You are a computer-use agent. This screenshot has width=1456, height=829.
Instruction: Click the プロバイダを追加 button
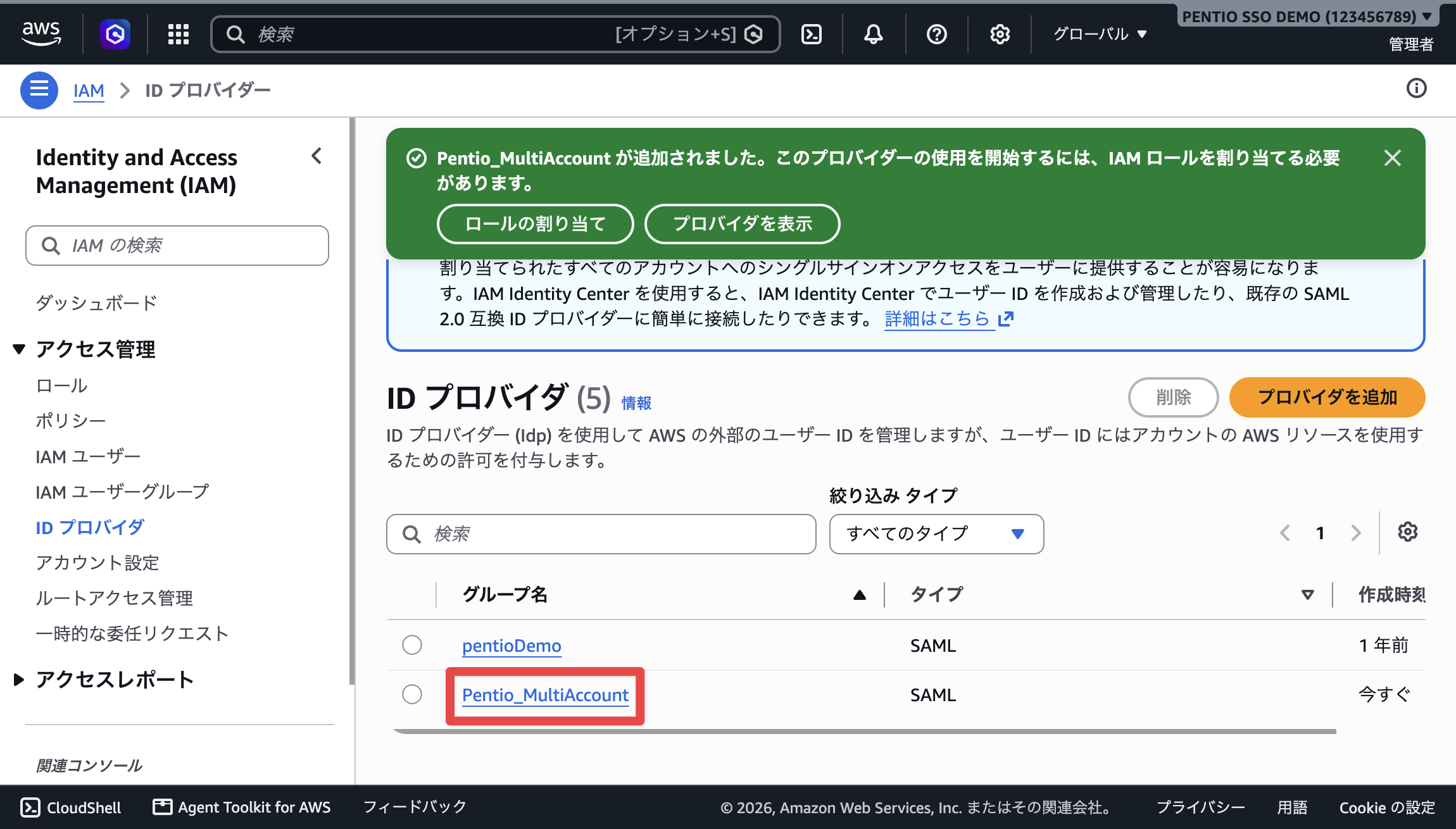(1327, 397)
